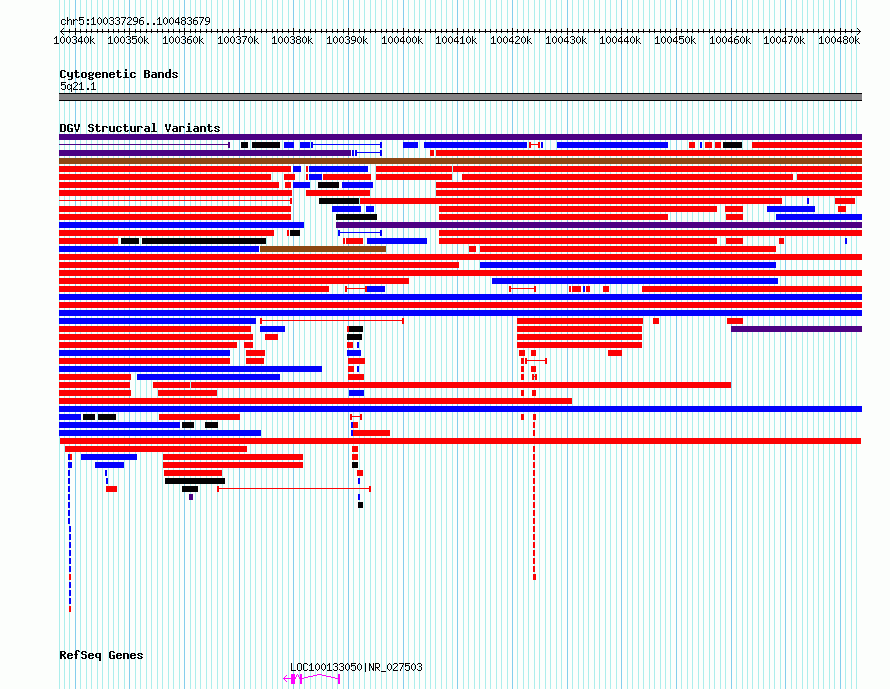Select the tiny purple variant square near 100362k
This screenshot has height=689, width=890.
click(x=191, y=497)
